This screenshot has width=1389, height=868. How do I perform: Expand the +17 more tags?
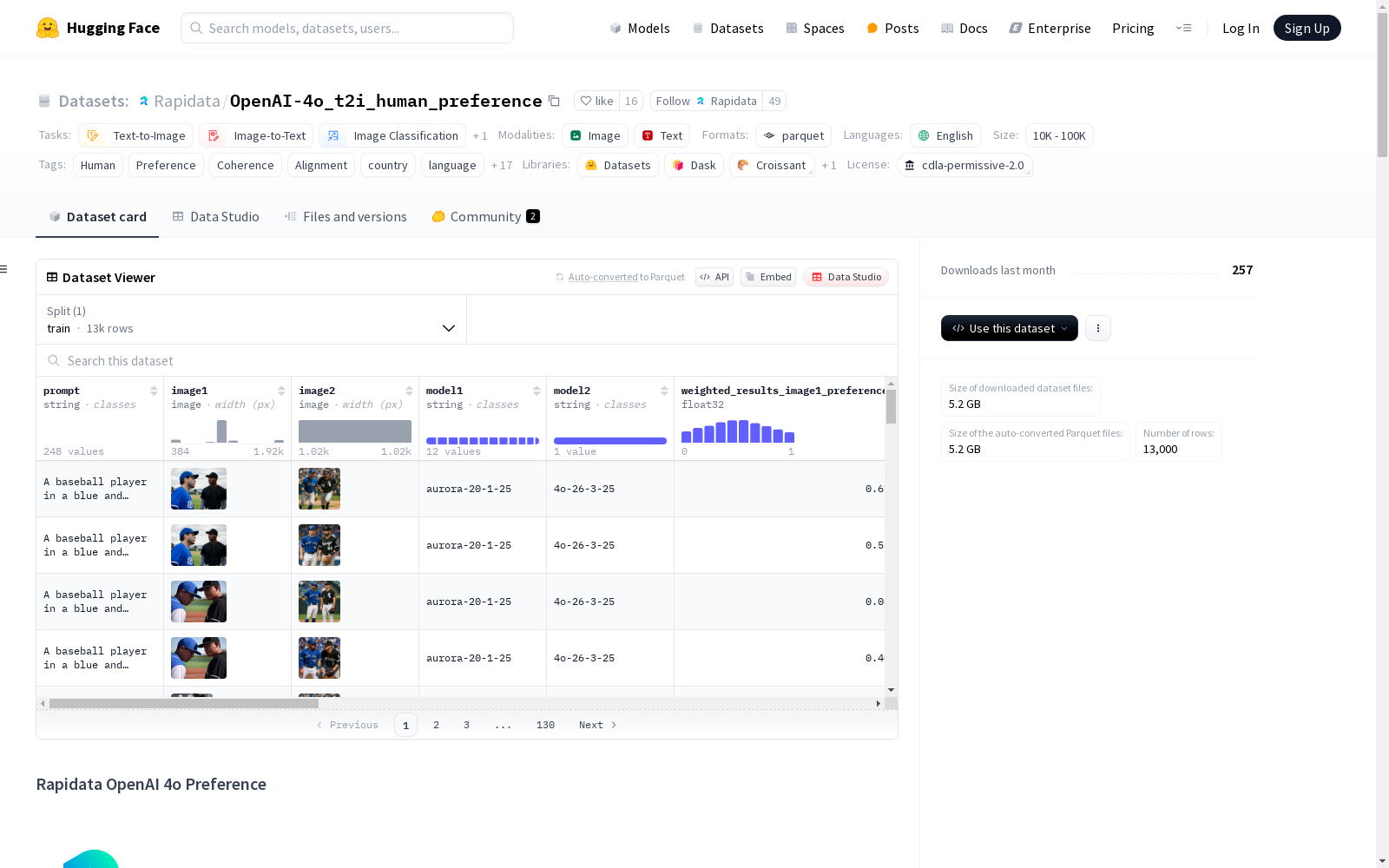[x=502, y=165]
